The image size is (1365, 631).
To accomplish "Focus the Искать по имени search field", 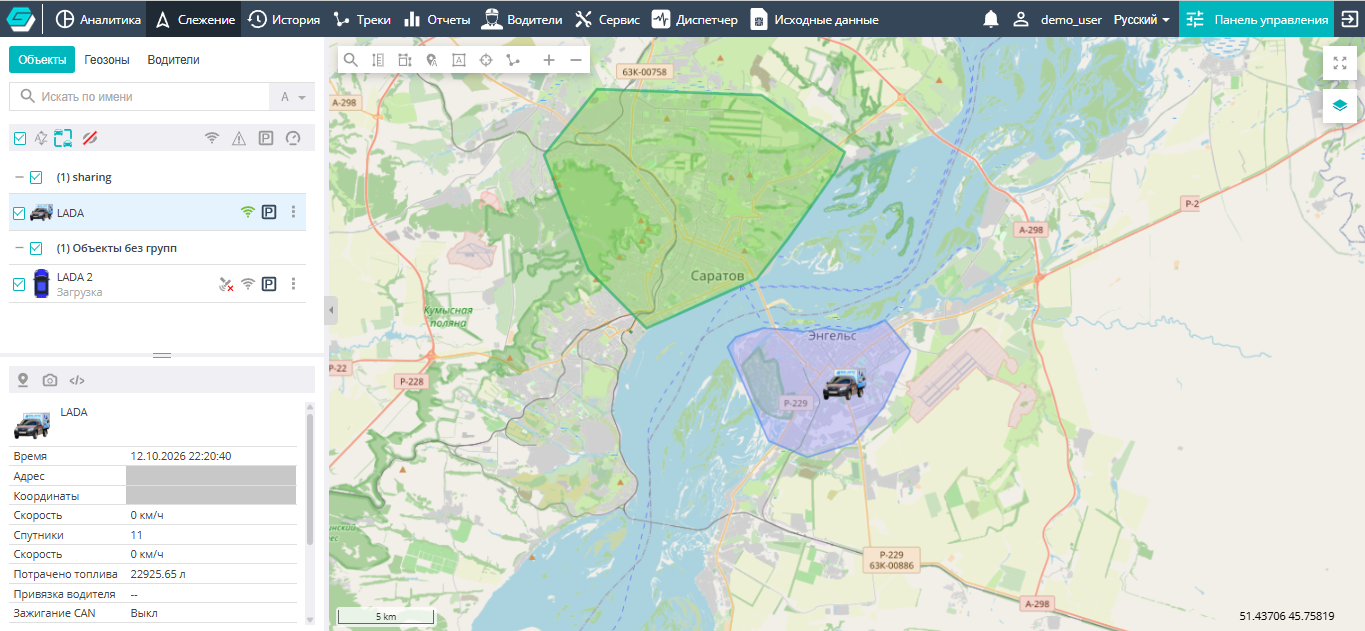I will click(139, 97).
